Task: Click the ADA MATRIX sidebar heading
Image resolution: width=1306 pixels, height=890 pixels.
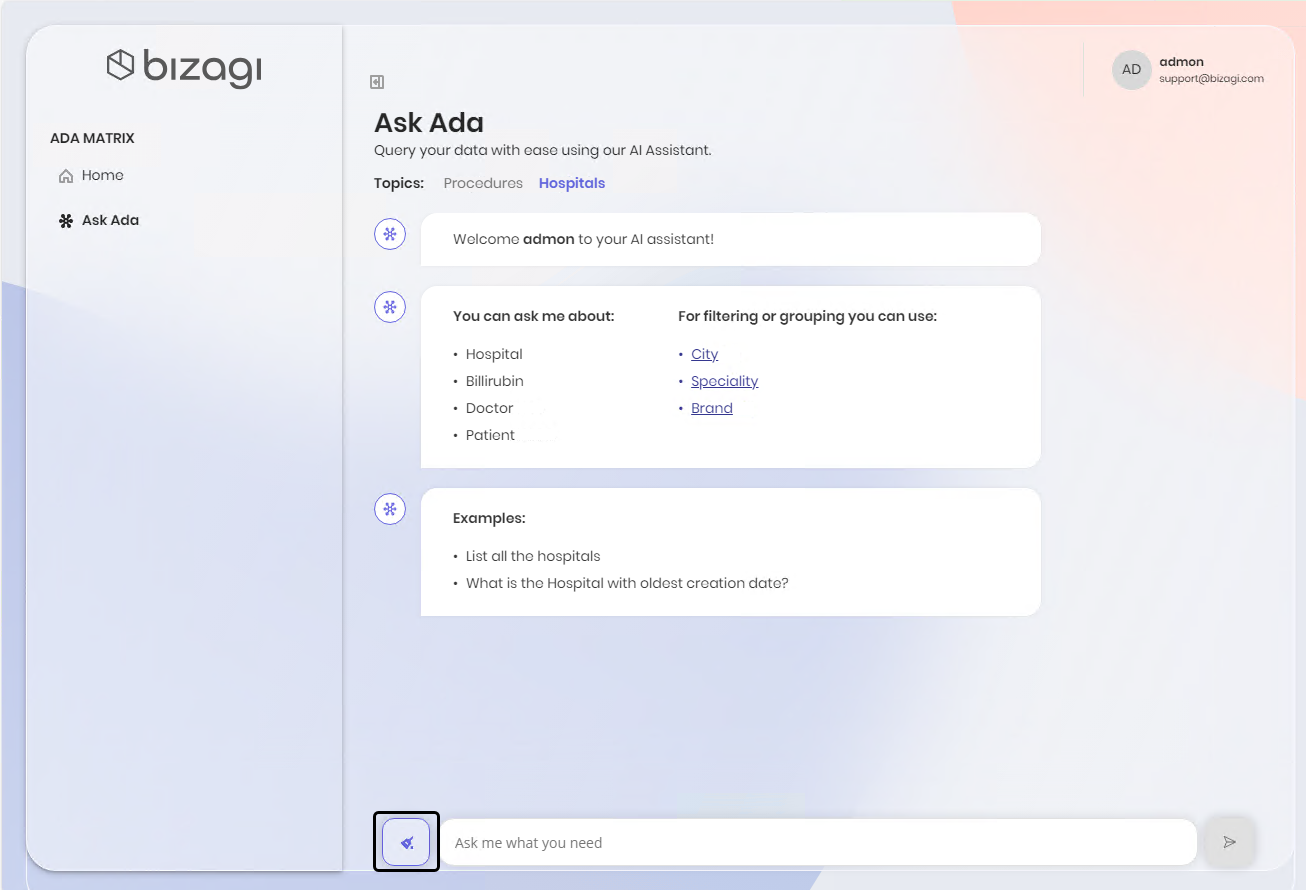Action: 92,138
